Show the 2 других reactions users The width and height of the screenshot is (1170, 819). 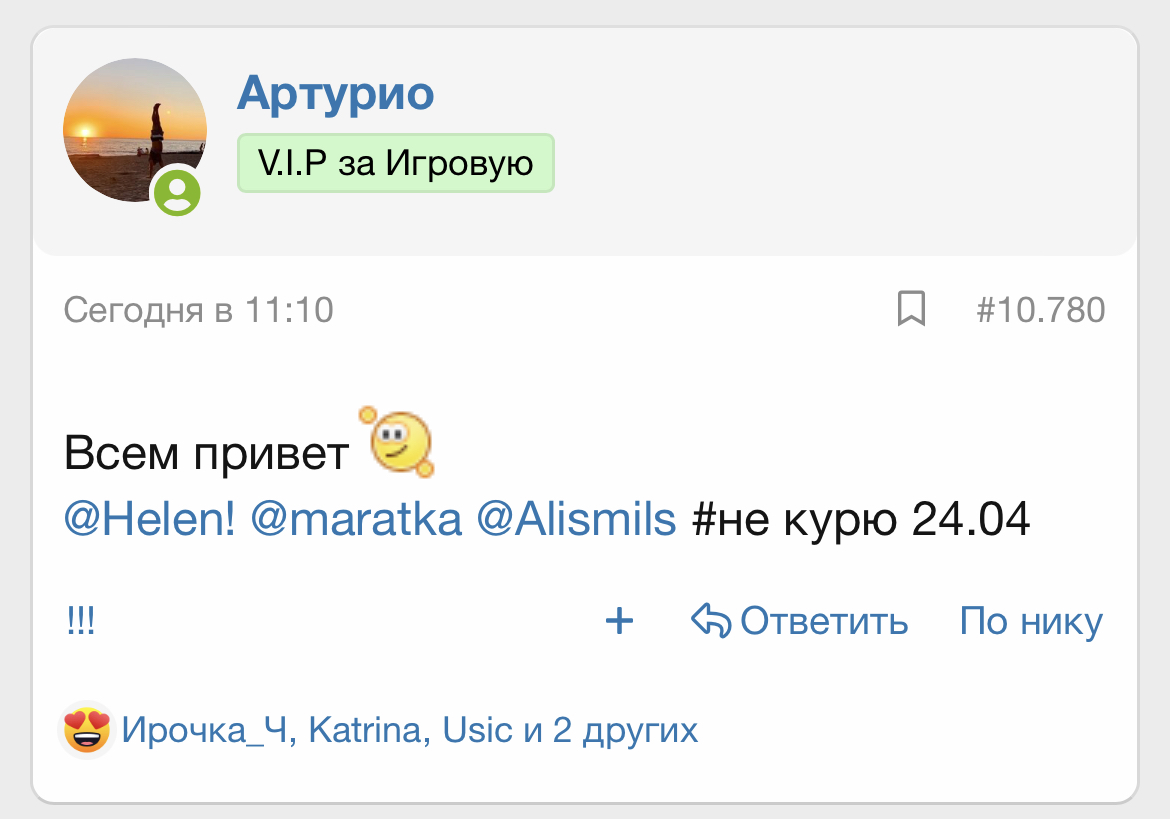(625, 731)
